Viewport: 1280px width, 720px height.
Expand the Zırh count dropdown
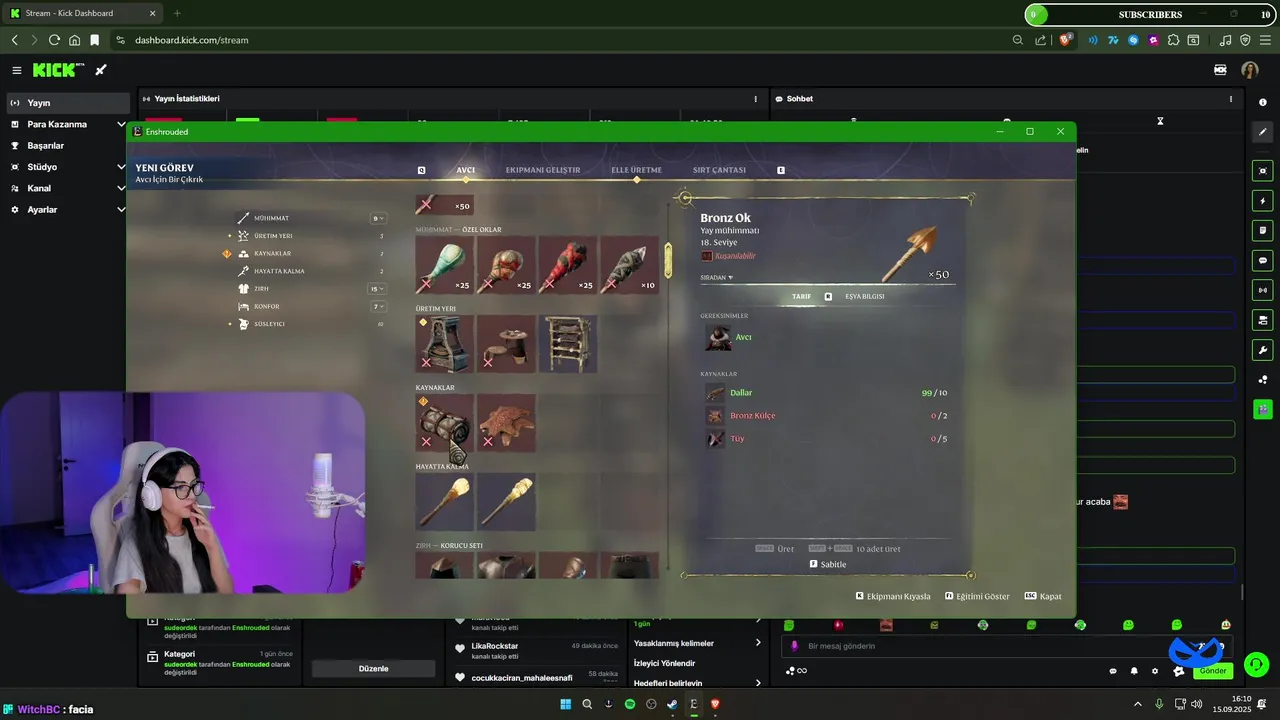[x=377, y=289]
